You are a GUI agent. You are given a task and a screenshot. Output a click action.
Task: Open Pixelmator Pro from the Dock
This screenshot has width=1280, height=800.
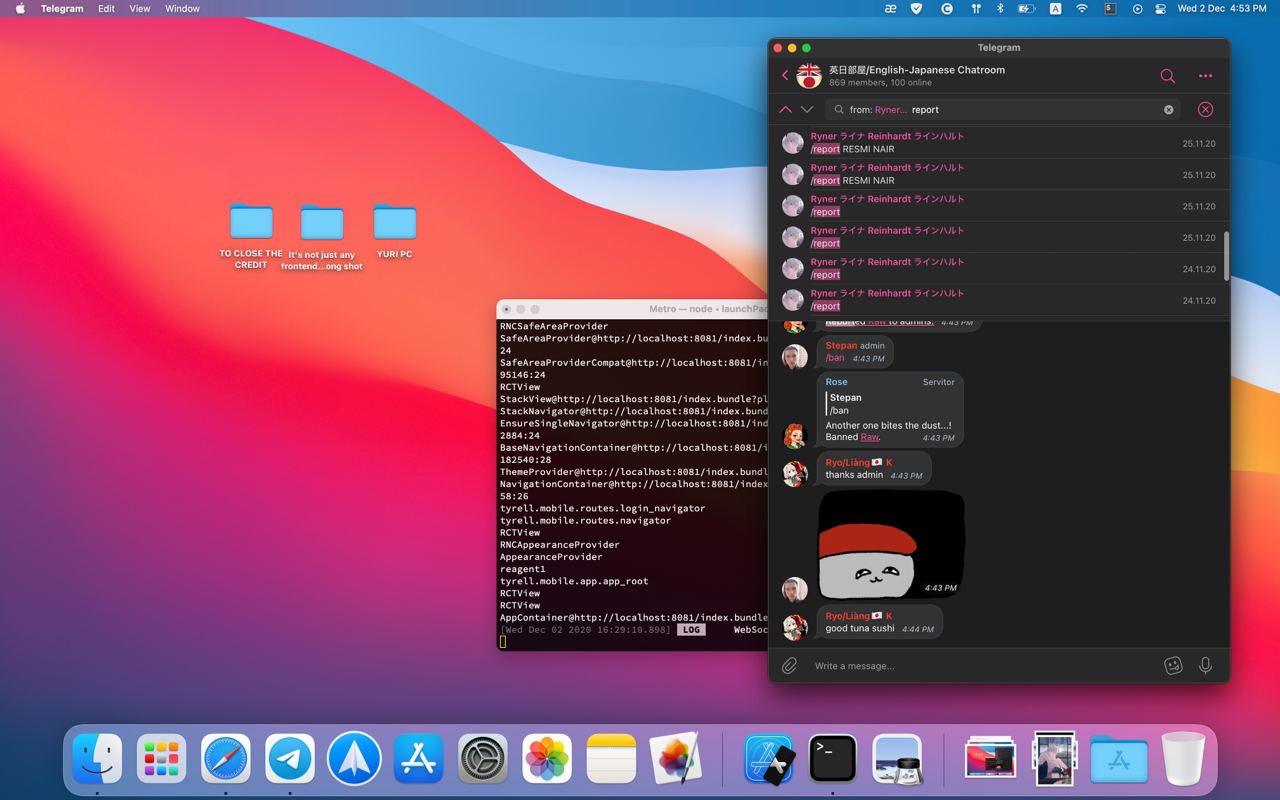click(x=676, y=758)
